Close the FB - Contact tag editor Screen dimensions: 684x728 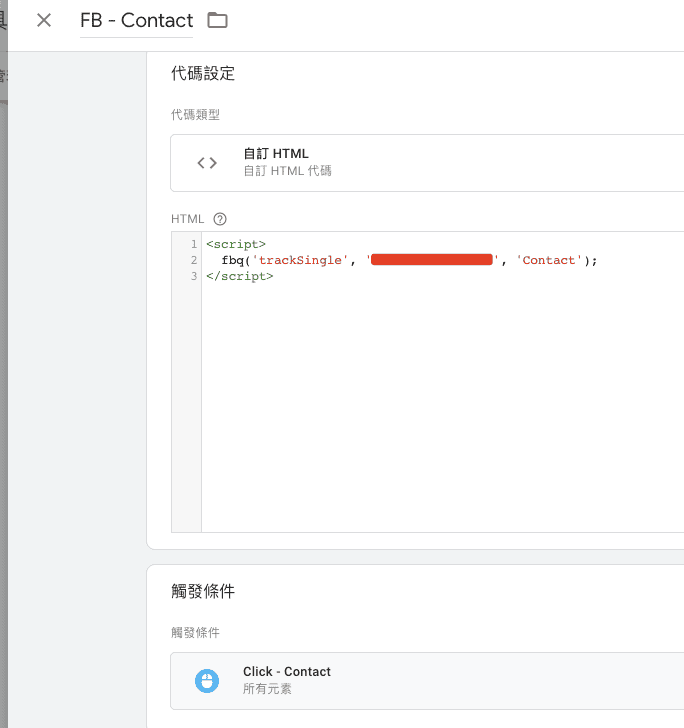44,20
